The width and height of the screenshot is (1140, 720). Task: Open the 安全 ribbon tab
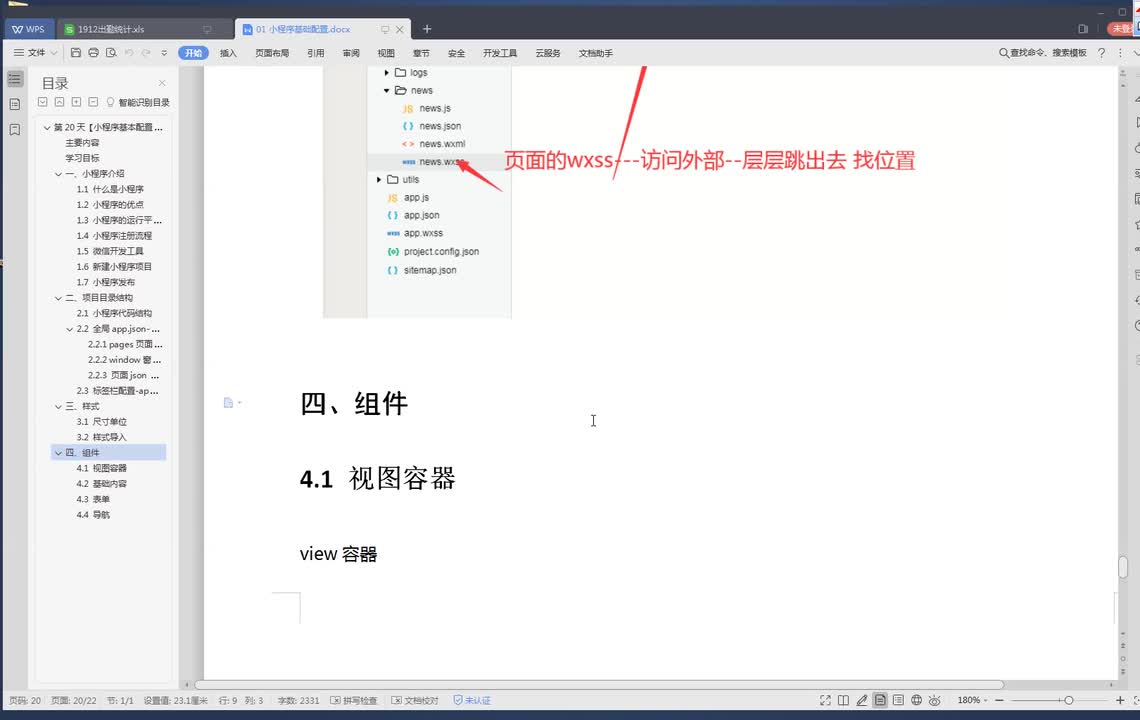tap(457, 53)
